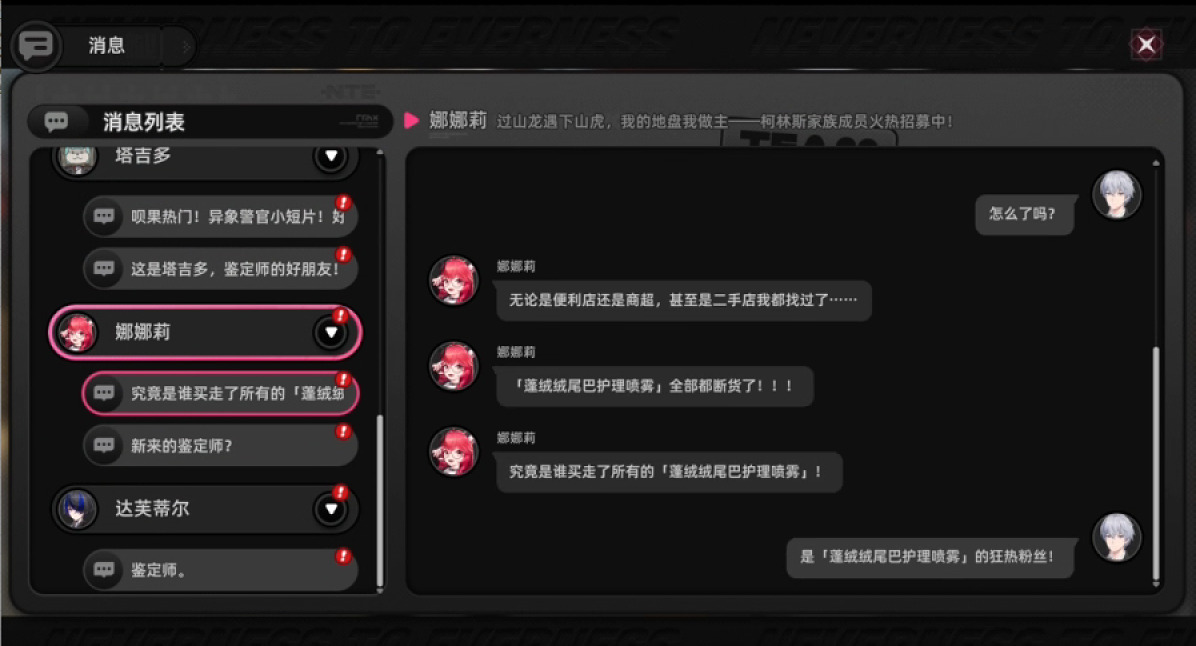Image resolution: width=1196 pixels, height=646 pixels.
Task: Collapse 塔吉多's thread dropdown arrow
Action: click(x=331, y=156)
